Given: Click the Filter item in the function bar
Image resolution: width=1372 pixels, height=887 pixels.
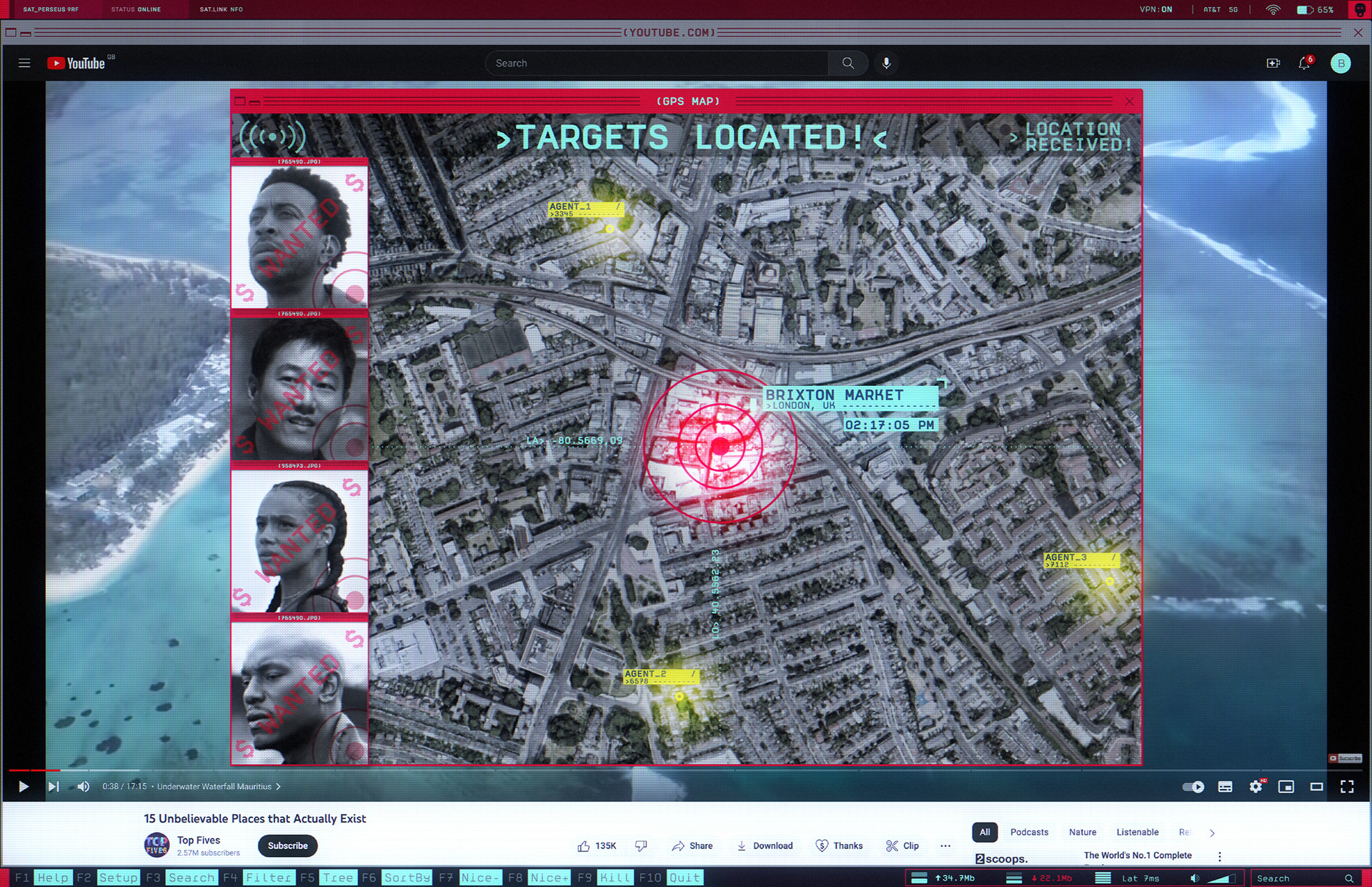Looking at the screenshot, I should pyautogui.click(x=269, y=878).
